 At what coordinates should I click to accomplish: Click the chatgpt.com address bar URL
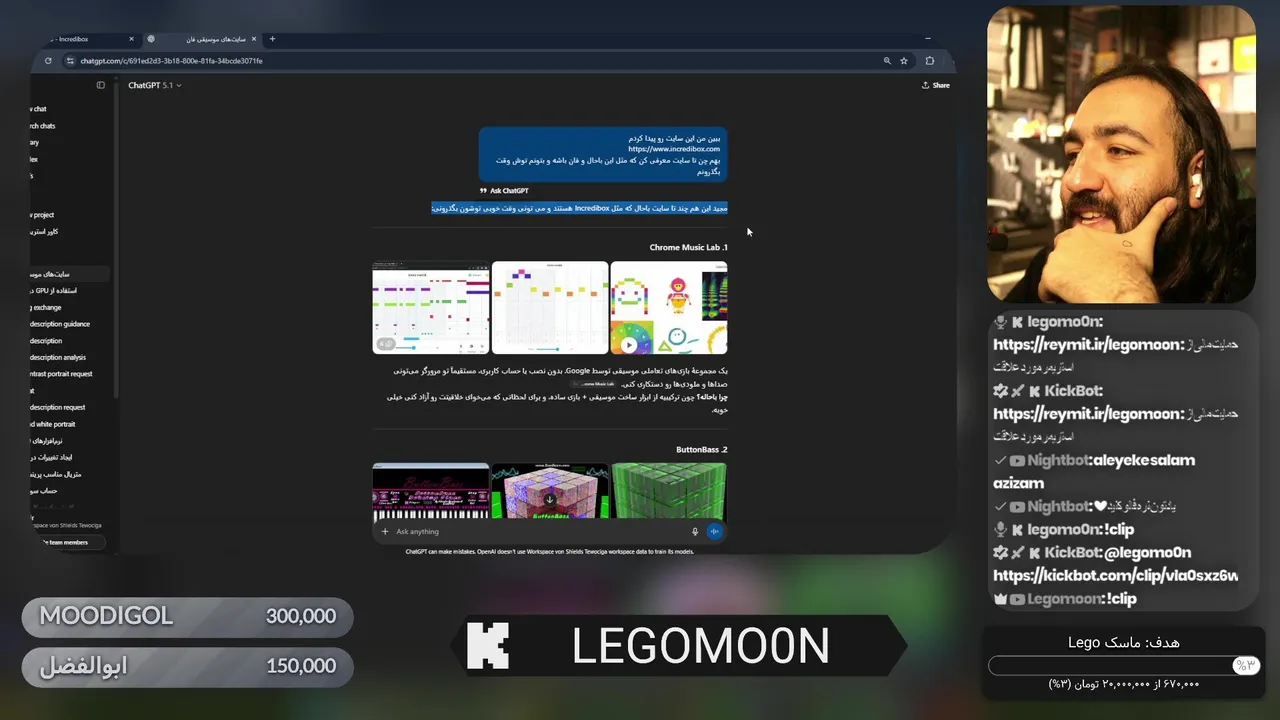click(x=171, y=61)
